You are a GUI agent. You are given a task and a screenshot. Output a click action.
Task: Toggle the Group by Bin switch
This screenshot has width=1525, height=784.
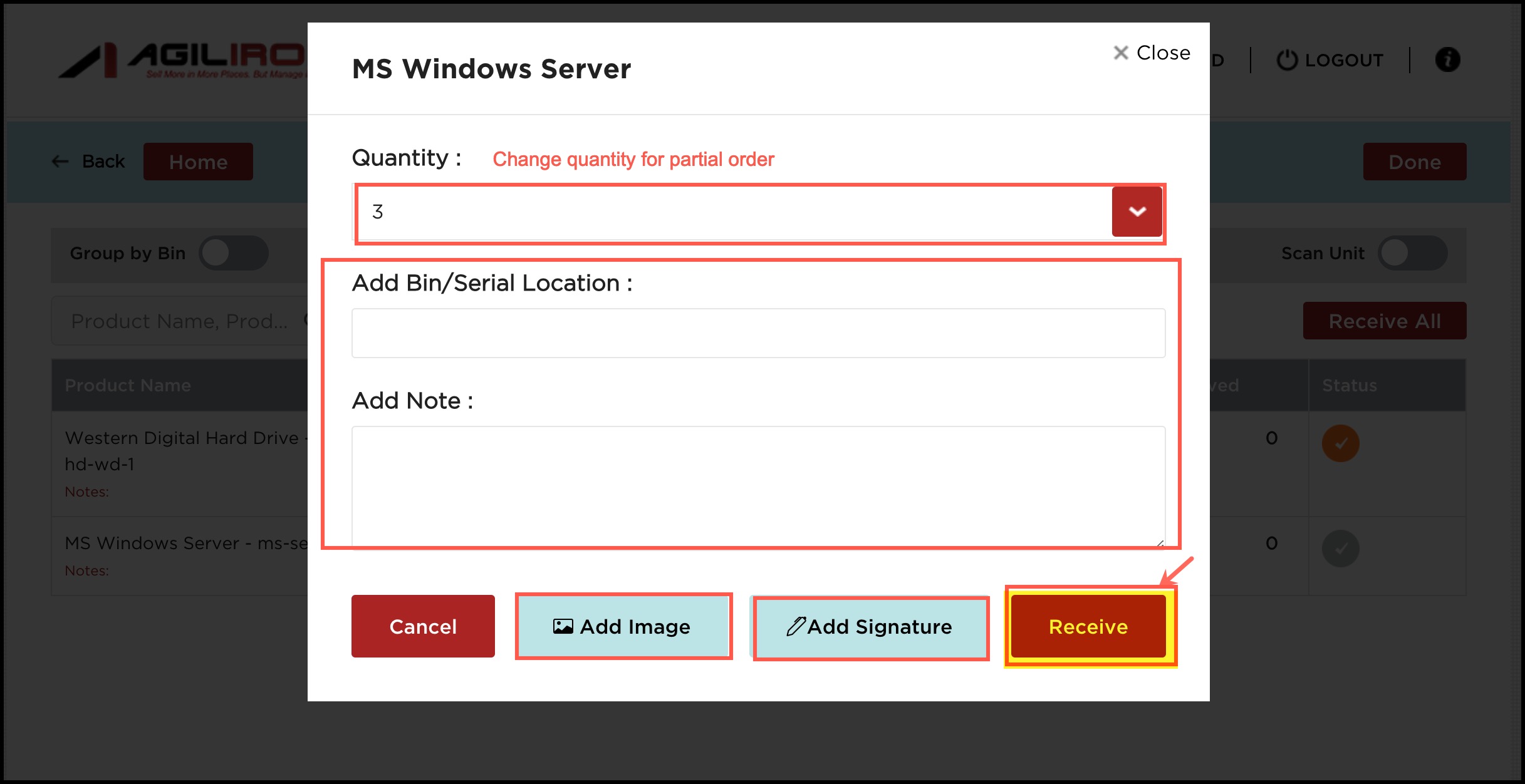[234, 253]
